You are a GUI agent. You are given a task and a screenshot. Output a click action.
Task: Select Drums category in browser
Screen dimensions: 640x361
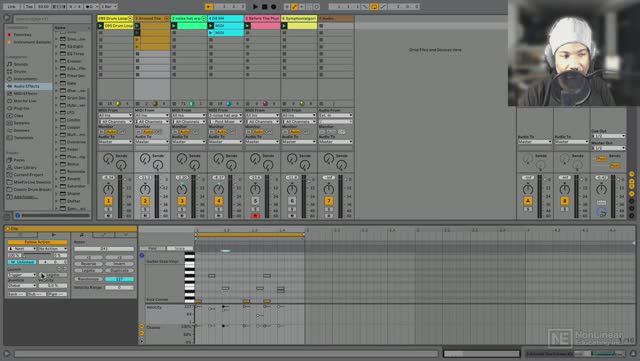[x=20, y=71]
